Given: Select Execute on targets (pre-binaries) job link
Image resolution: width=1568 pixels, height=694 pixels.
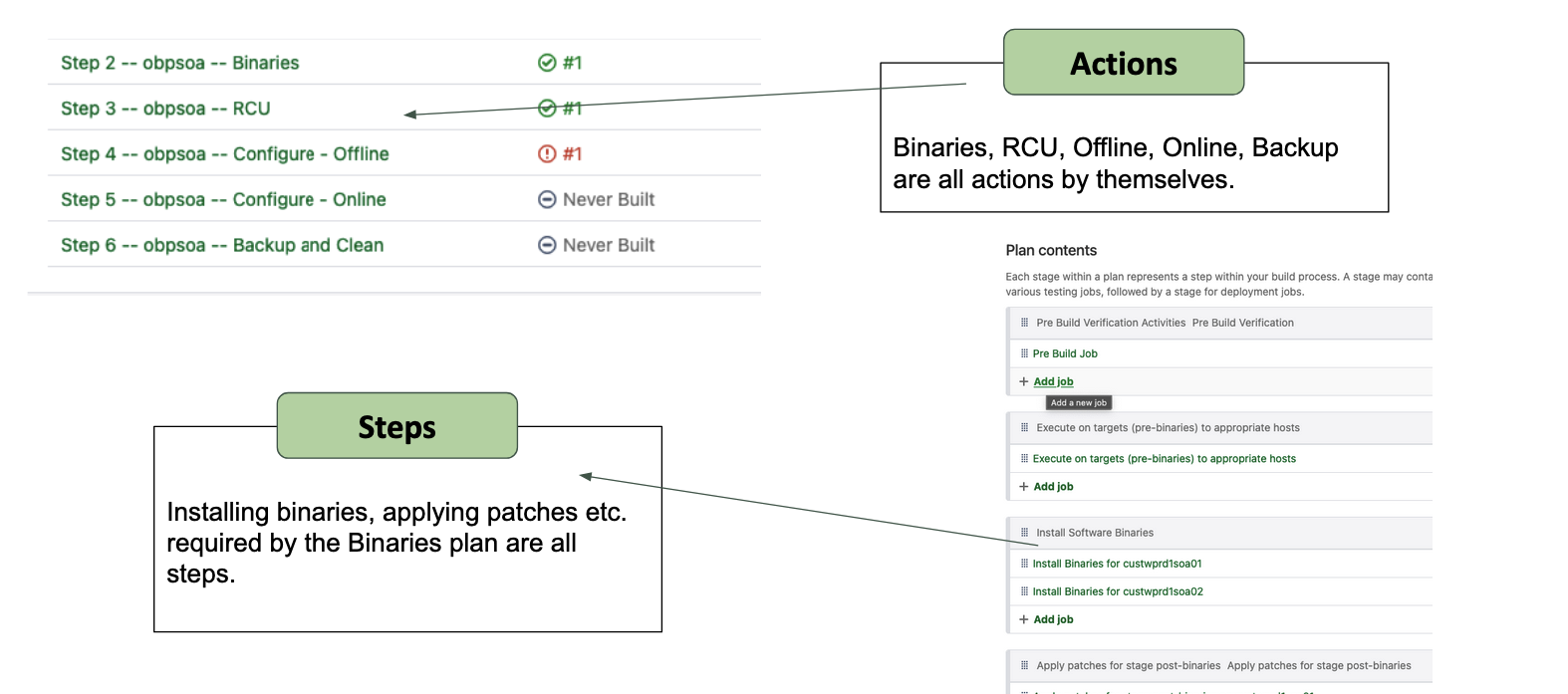Looking at the screenshot, I should tap(1164, 459).
